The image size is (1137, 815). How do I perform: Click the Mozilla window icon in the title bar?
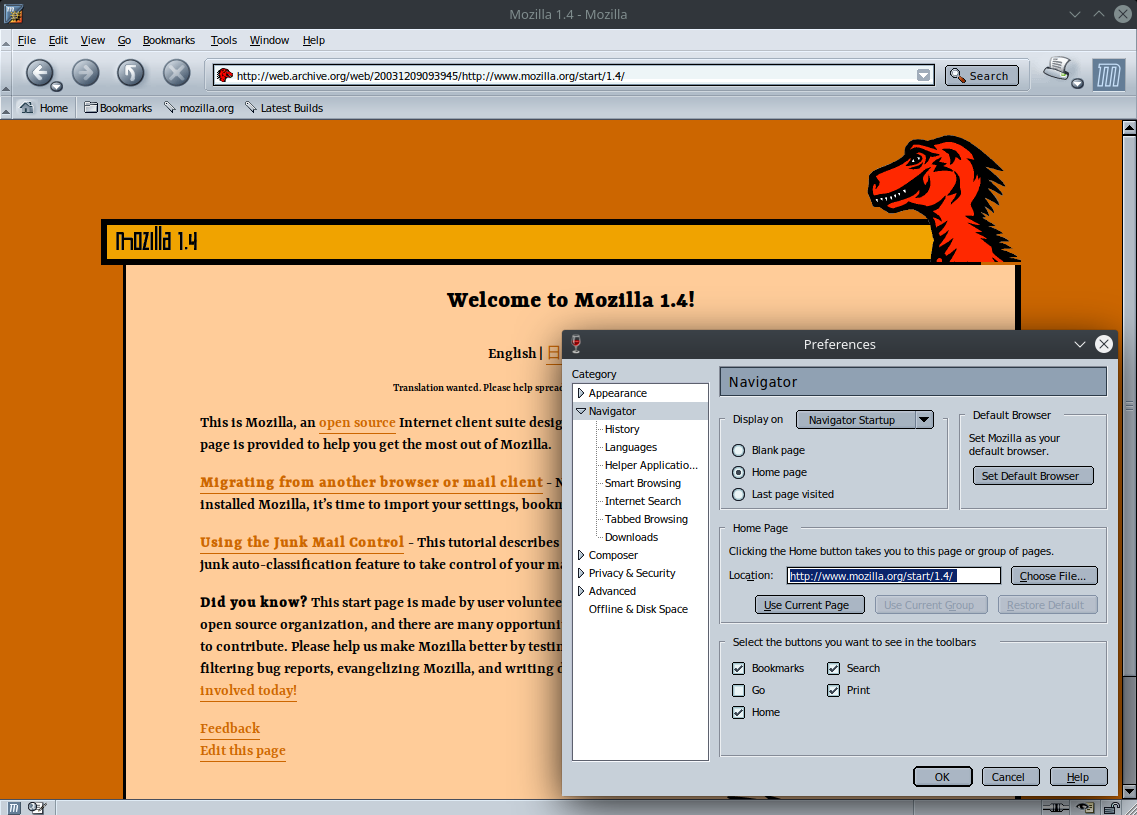[x=13, y=14]
